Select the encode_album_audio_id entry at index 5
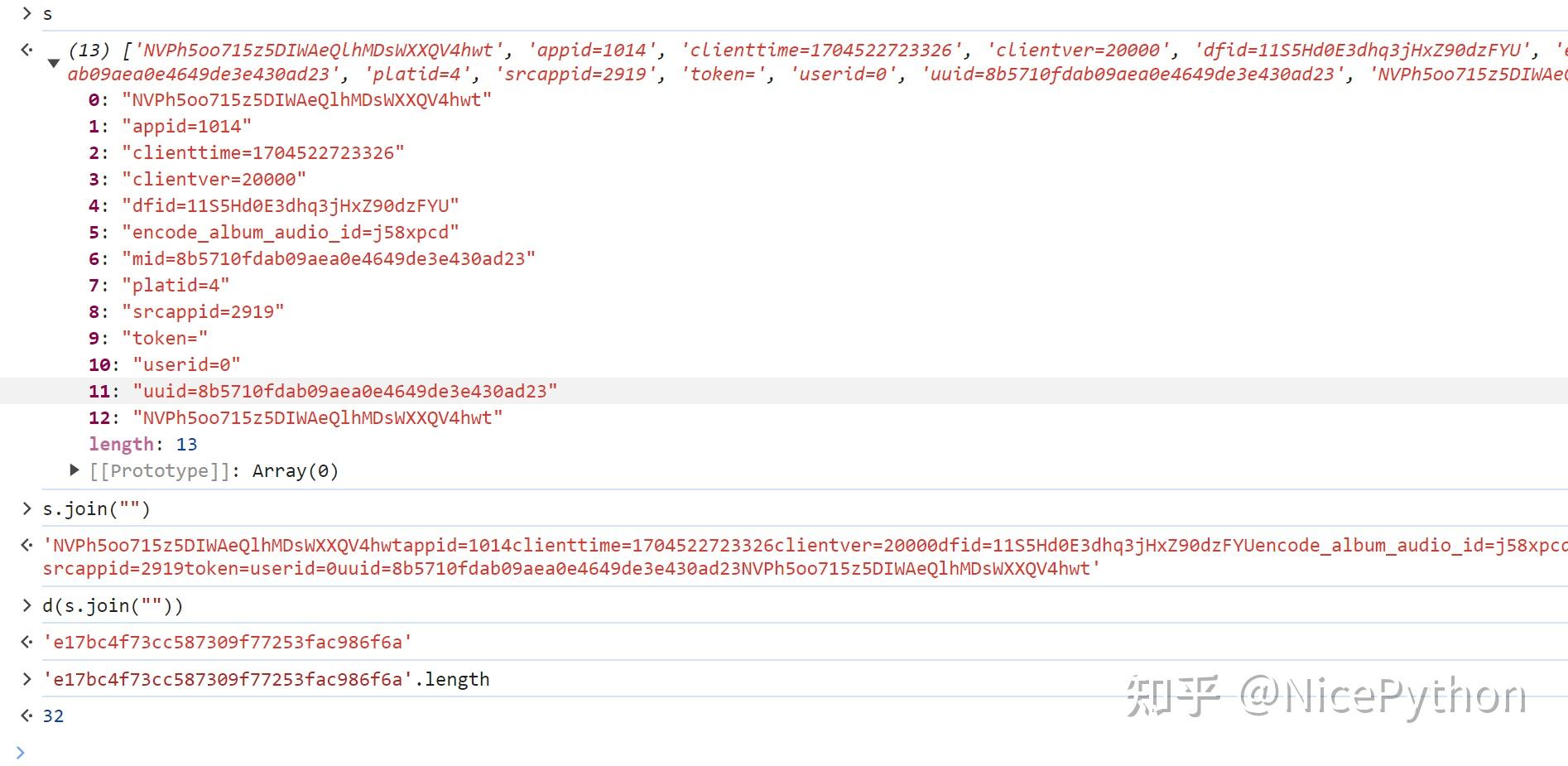The width and height of the screenshot is (1568, 766). tap(290, 232)
